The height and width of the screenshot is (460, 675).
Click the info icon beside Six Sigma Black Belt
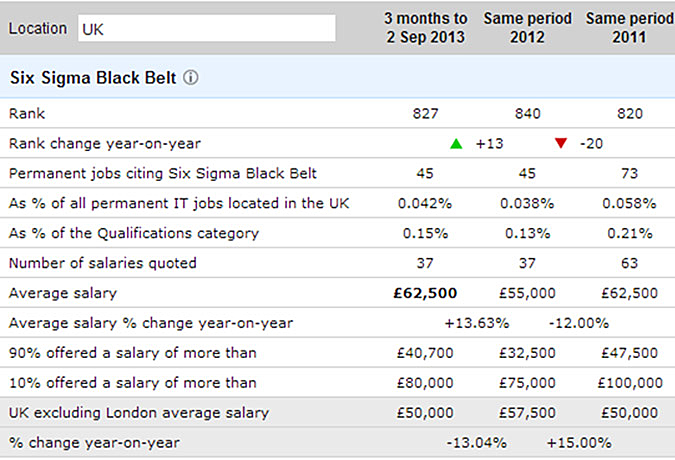[x=191, y=77]
